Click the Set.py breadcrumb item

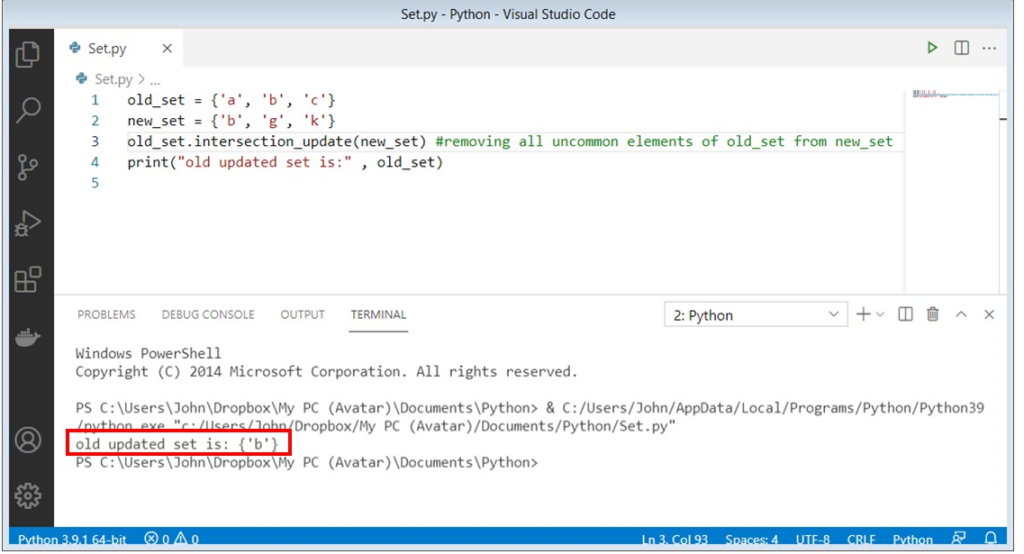coord(114,79)
